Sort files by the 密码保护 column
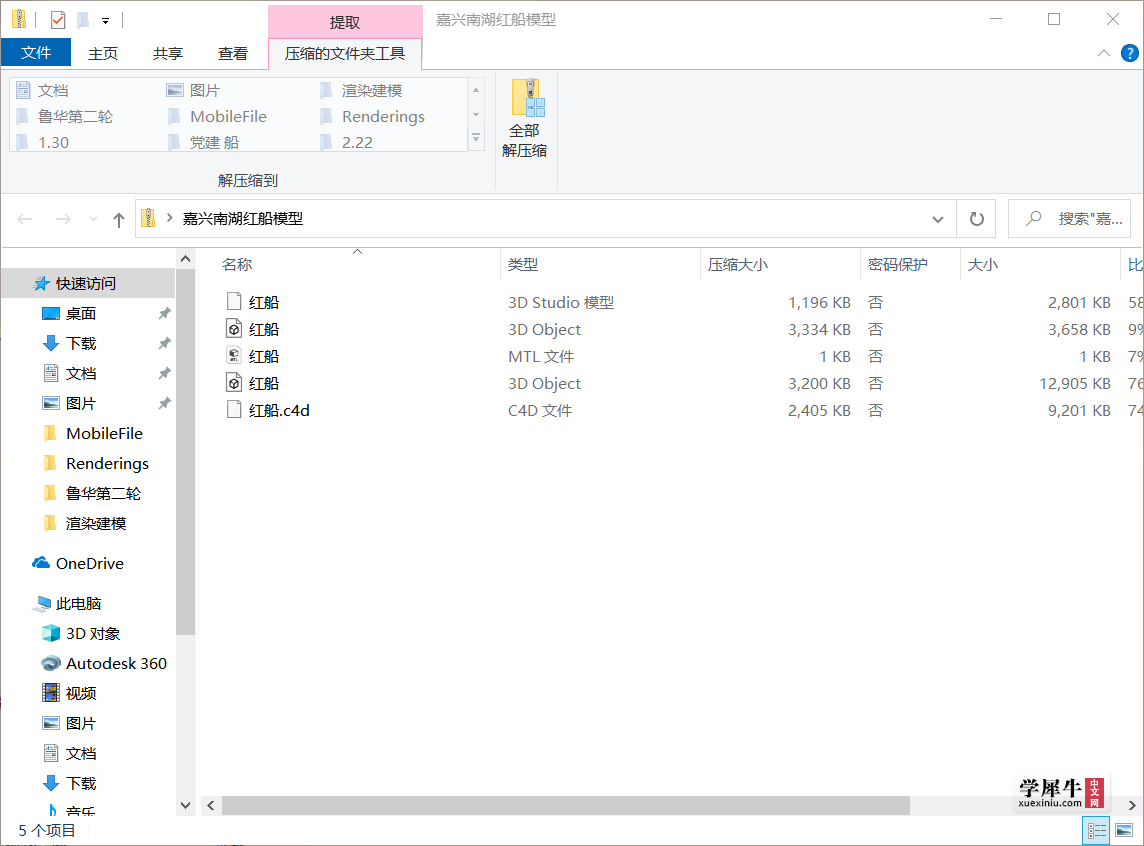Image resolution: width=1144 pixels, height=846 pixels. pos(897,265)
